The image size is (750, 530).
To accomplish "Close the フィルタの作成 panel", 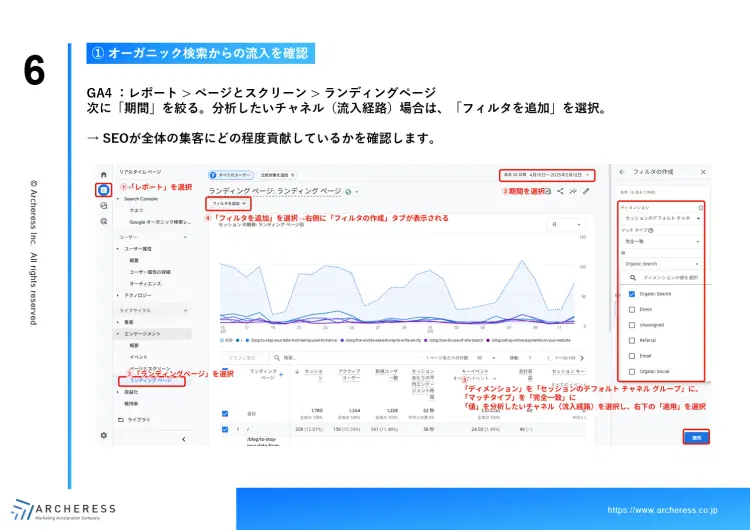I will (703, 172).
